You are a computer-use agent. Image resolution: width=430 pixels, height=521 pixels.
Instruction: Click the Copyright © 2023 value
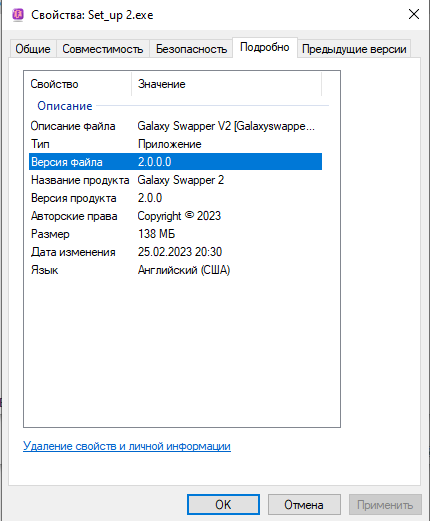(179, 216)
